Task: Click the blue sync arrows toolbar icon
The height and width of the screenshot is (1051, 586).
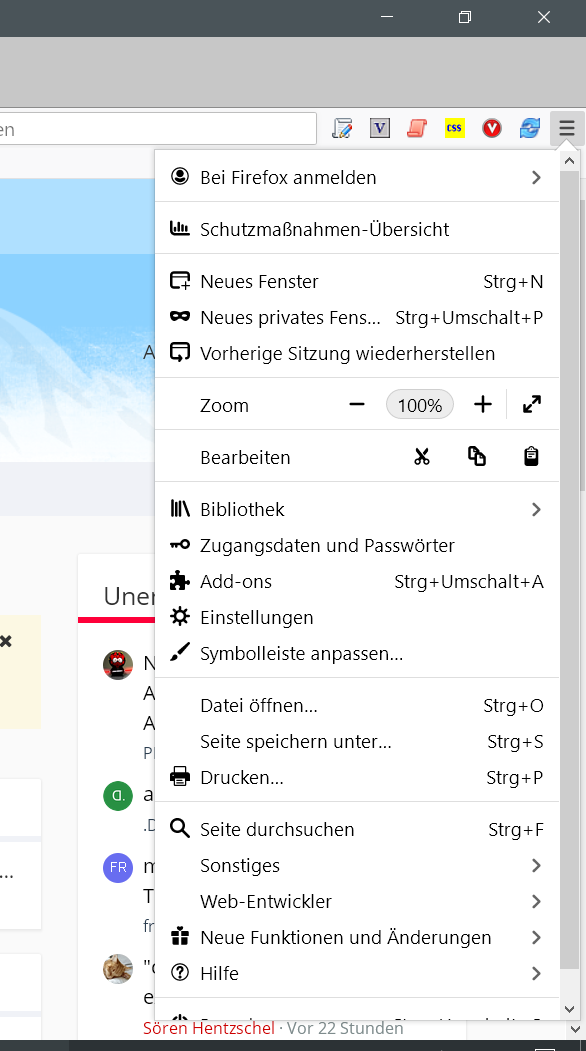Action: pyautogui.click(x=530, y=128)
